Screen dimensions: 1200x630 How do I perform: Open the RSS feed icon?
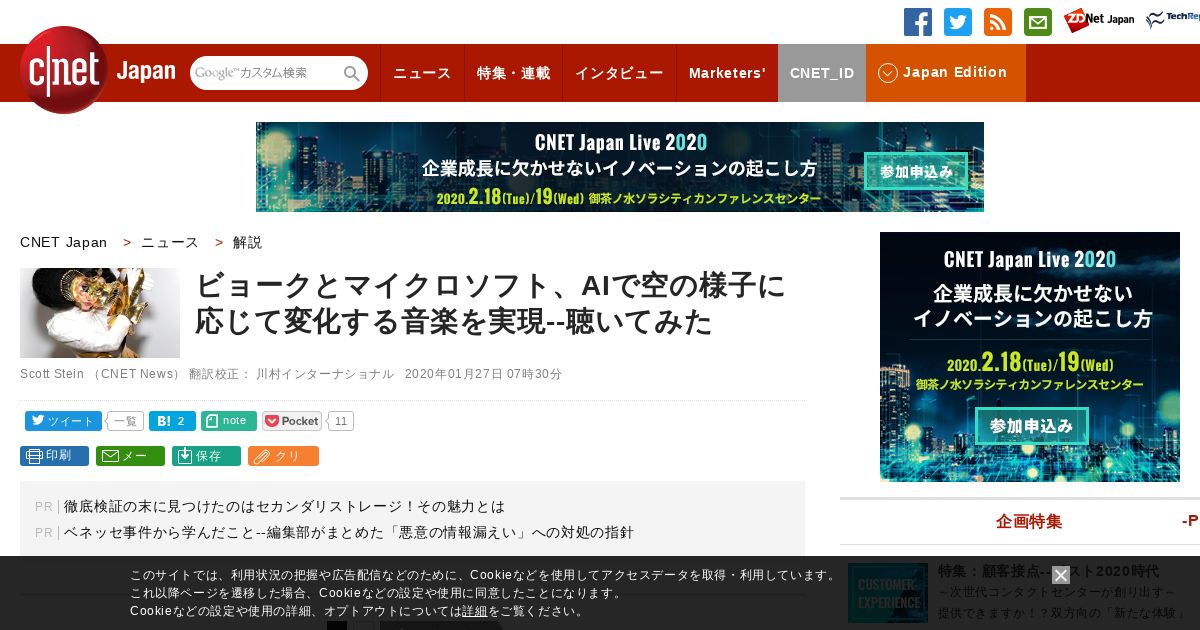pyautogui.click(x=998, y=22)
